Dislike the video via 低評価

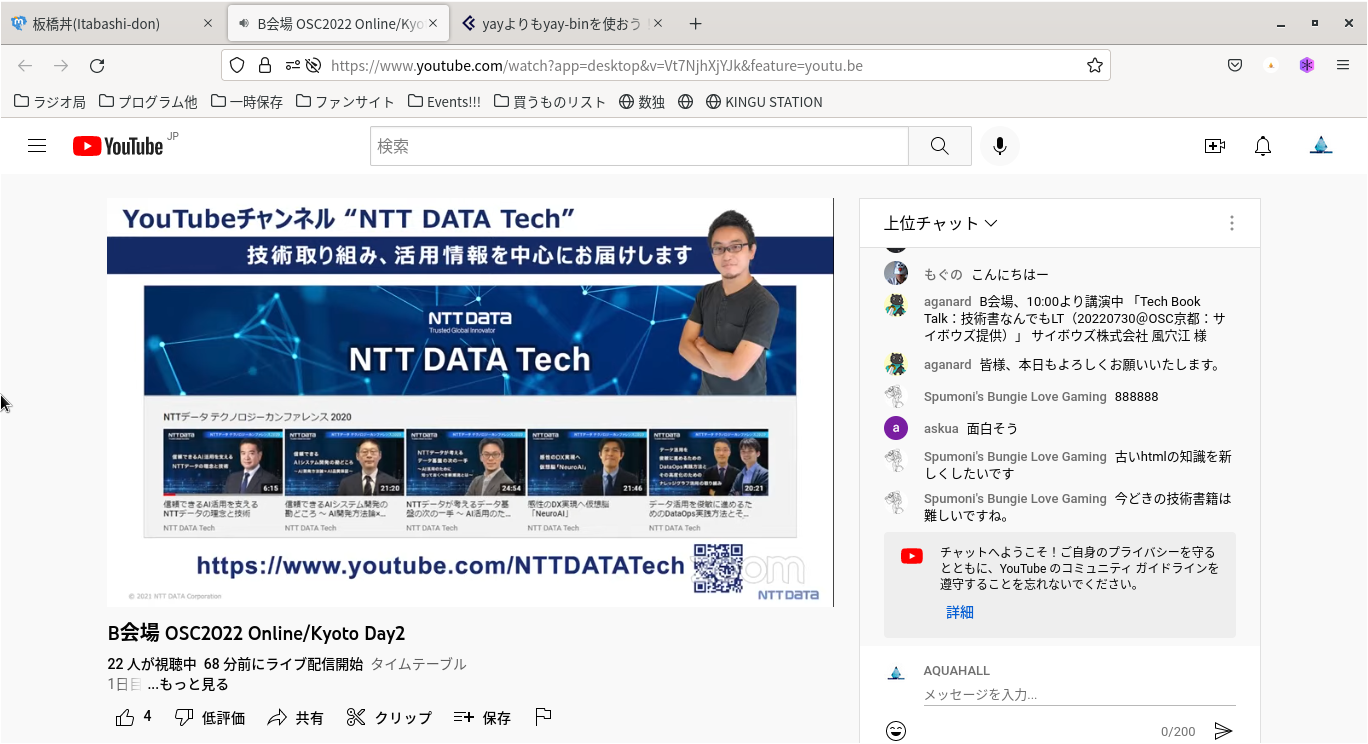point(210,717)
